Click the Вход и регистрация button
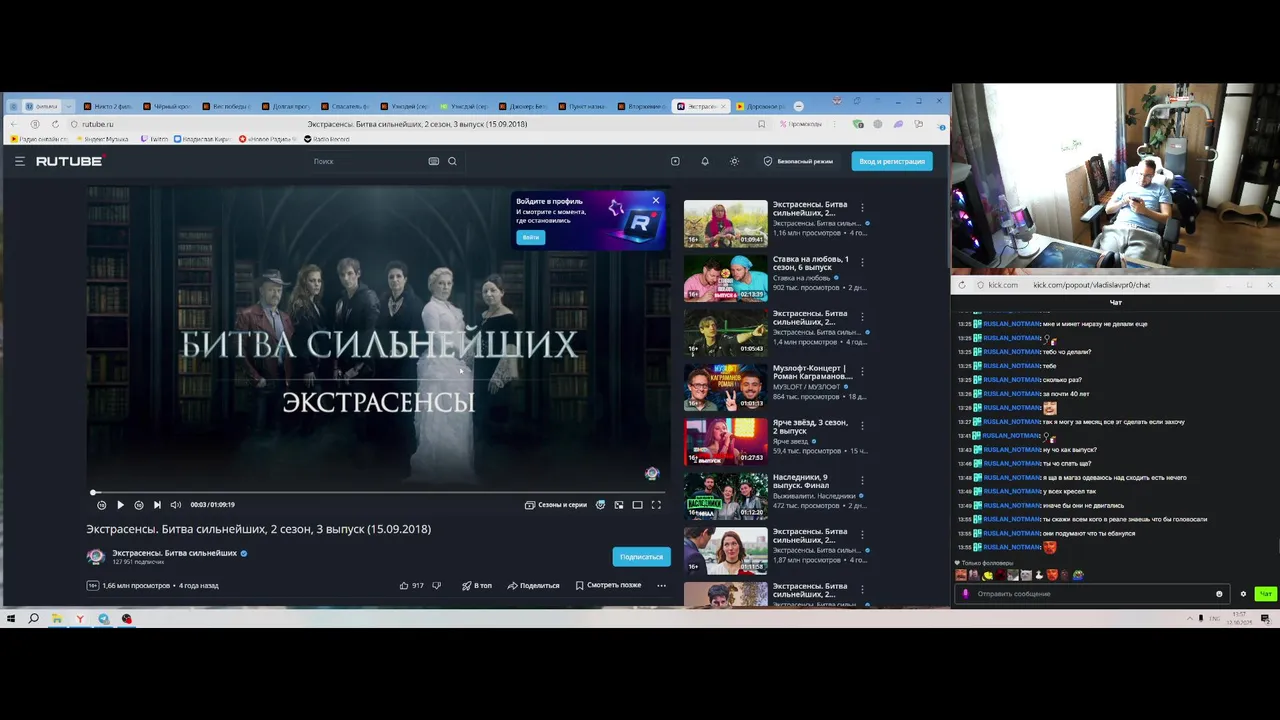The image size is (1280, 720). pyautogui.click(x=891, y=161)
